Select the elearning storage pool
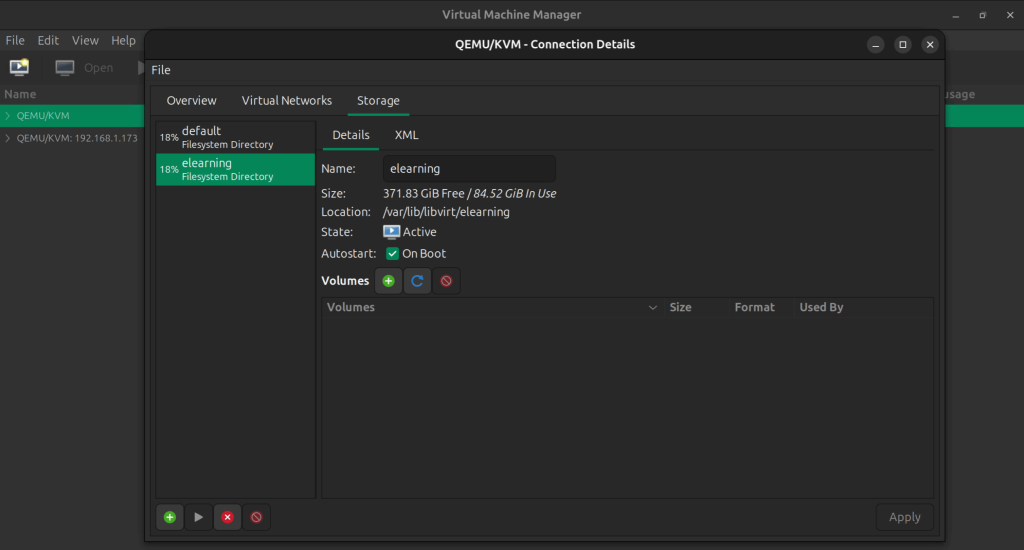The image size is (1024, 550). [235, 170]
